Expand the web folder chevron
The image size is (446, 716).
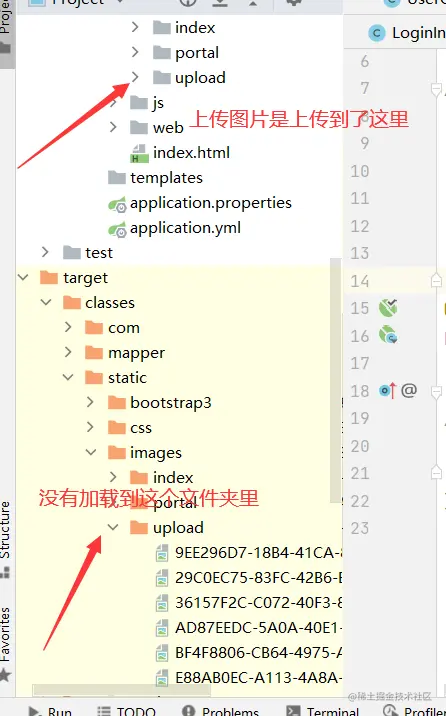(x=113, y=127)
